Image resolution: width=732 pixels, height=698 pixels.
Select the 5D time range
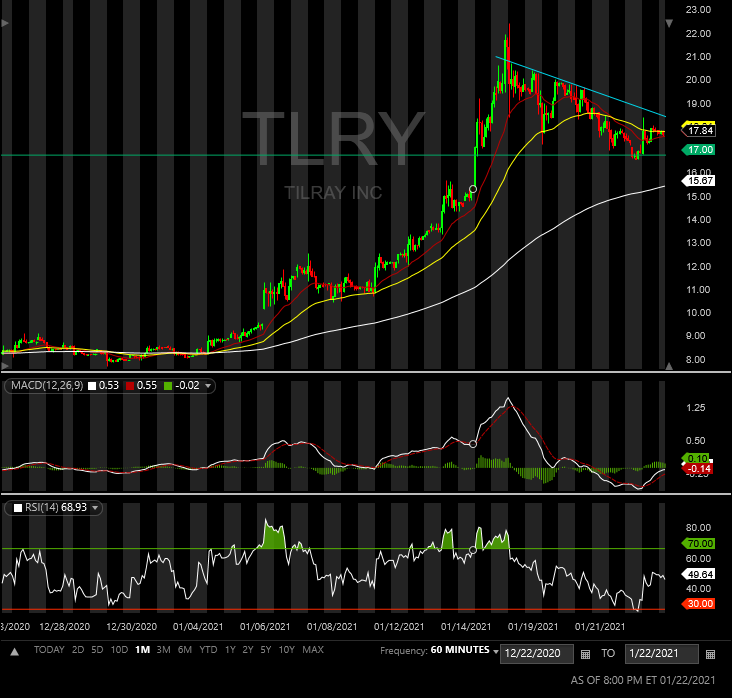point(97,650)
